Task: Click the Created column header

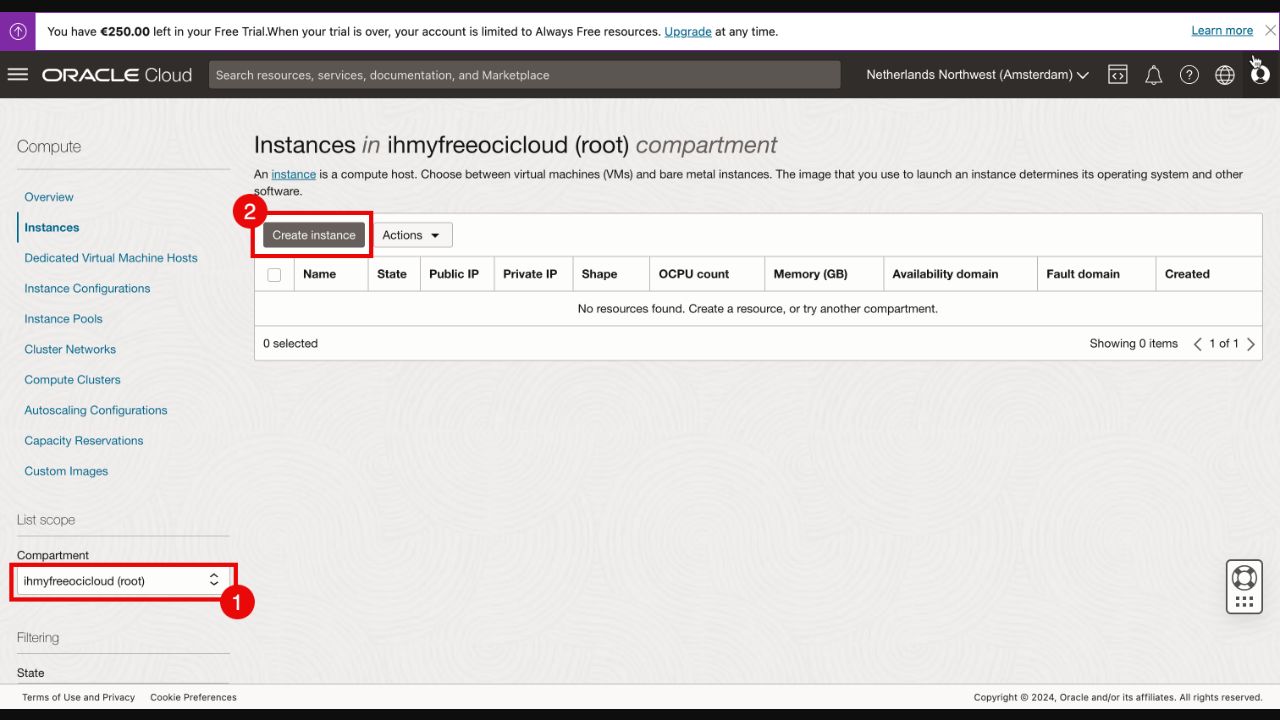Action: (1187, 274)
